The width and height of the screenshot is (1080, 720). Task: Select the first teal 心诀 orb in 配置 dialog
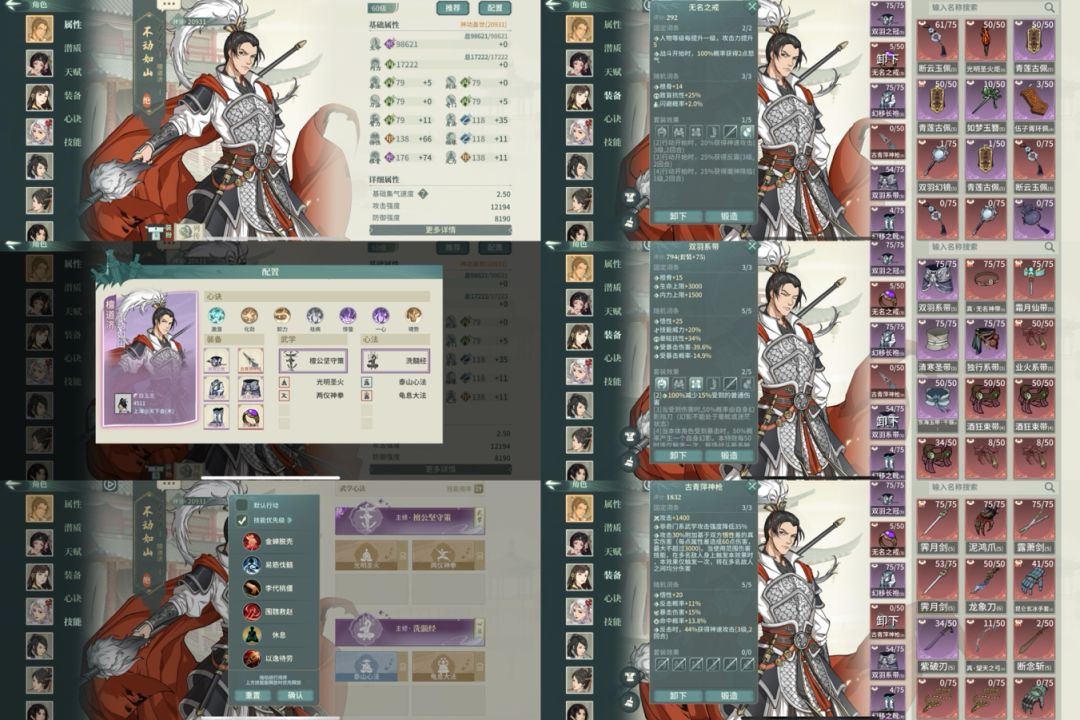tap(216, 316)
